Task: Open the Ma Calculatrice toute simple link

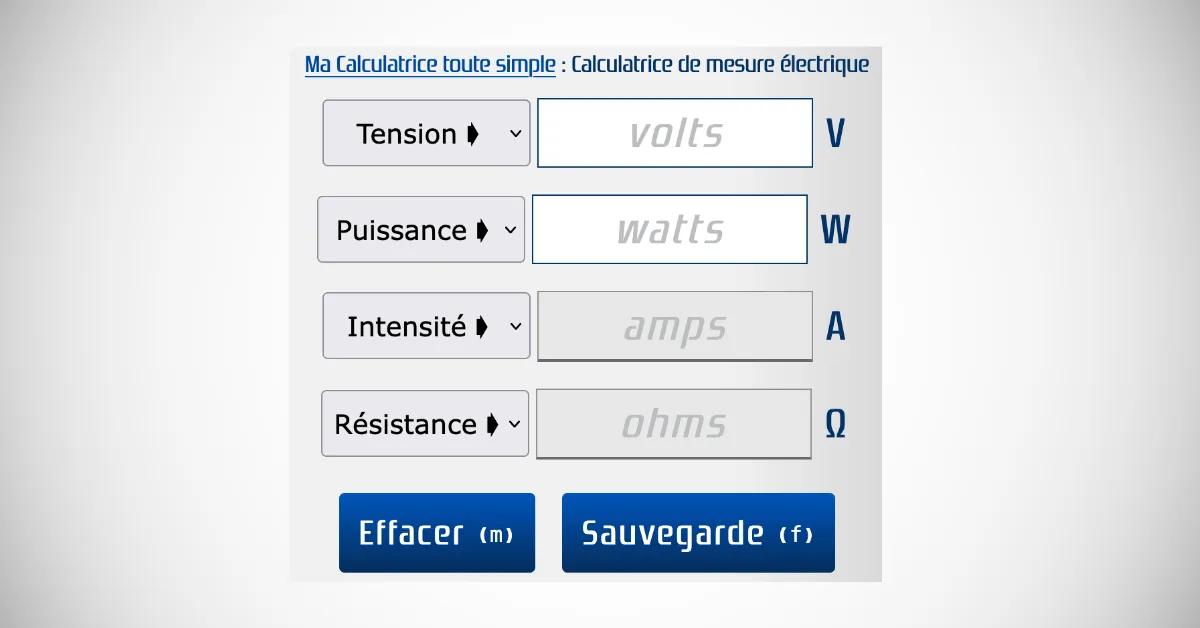Action: coord(430,65)
